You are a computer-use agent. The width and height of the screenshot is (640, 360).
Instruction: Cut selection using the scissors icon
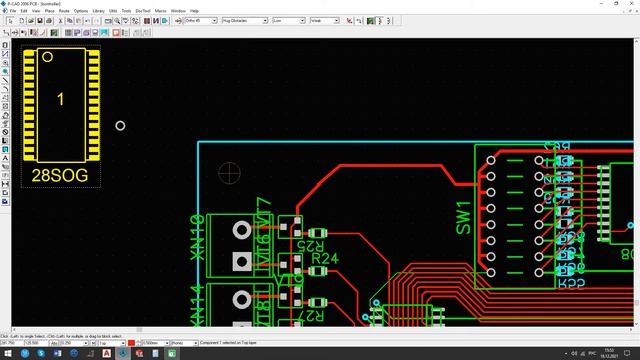tap(60, 21)
